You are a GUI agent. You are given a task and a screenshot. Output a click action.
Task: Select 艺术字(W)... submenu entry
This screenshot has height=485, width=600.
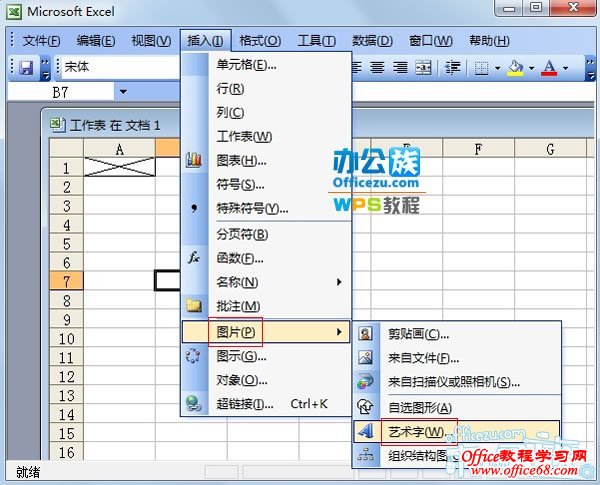(x=457, y=431)
